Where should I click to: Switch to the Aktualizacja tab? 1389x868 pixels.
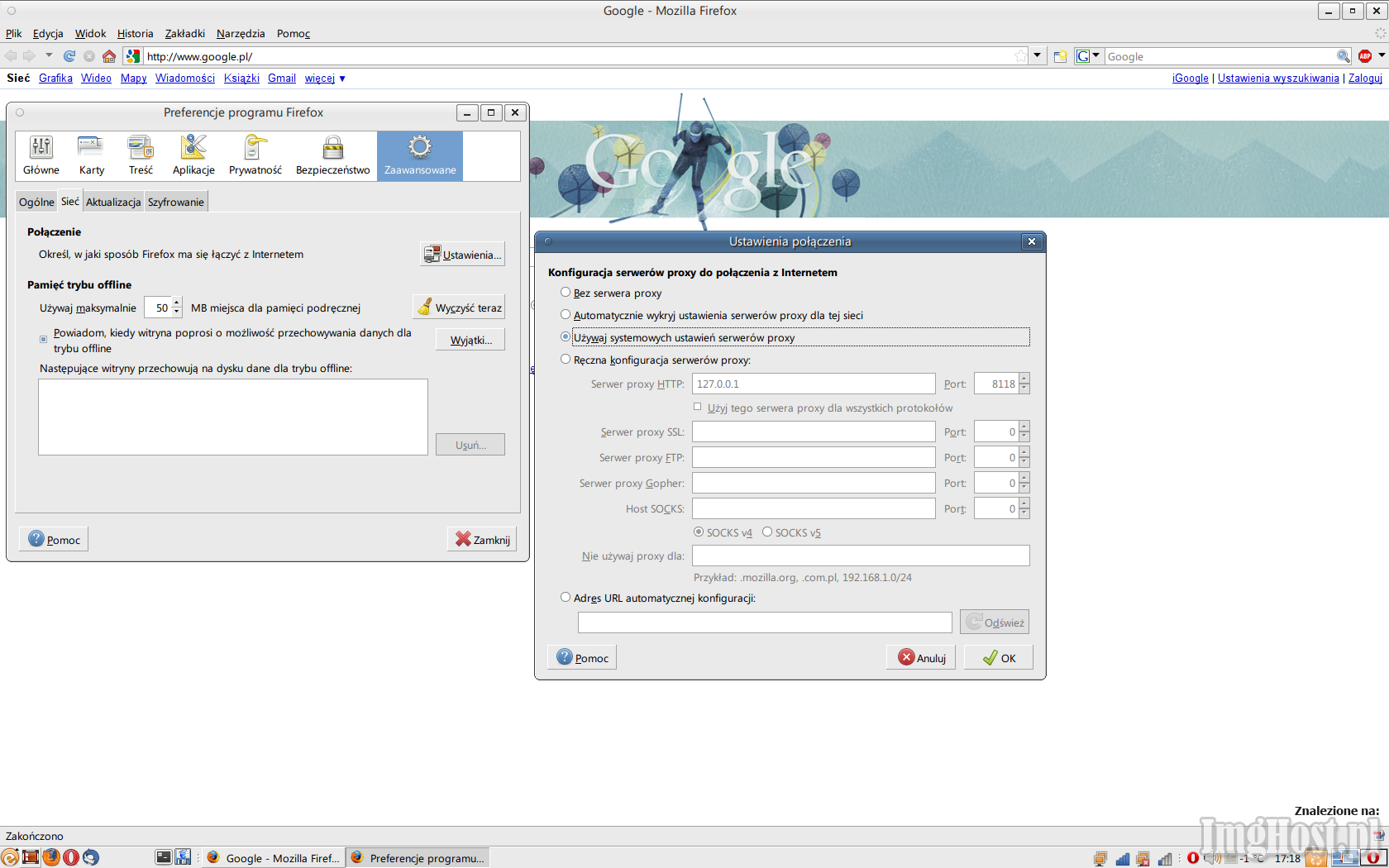(x=113, y=202)
